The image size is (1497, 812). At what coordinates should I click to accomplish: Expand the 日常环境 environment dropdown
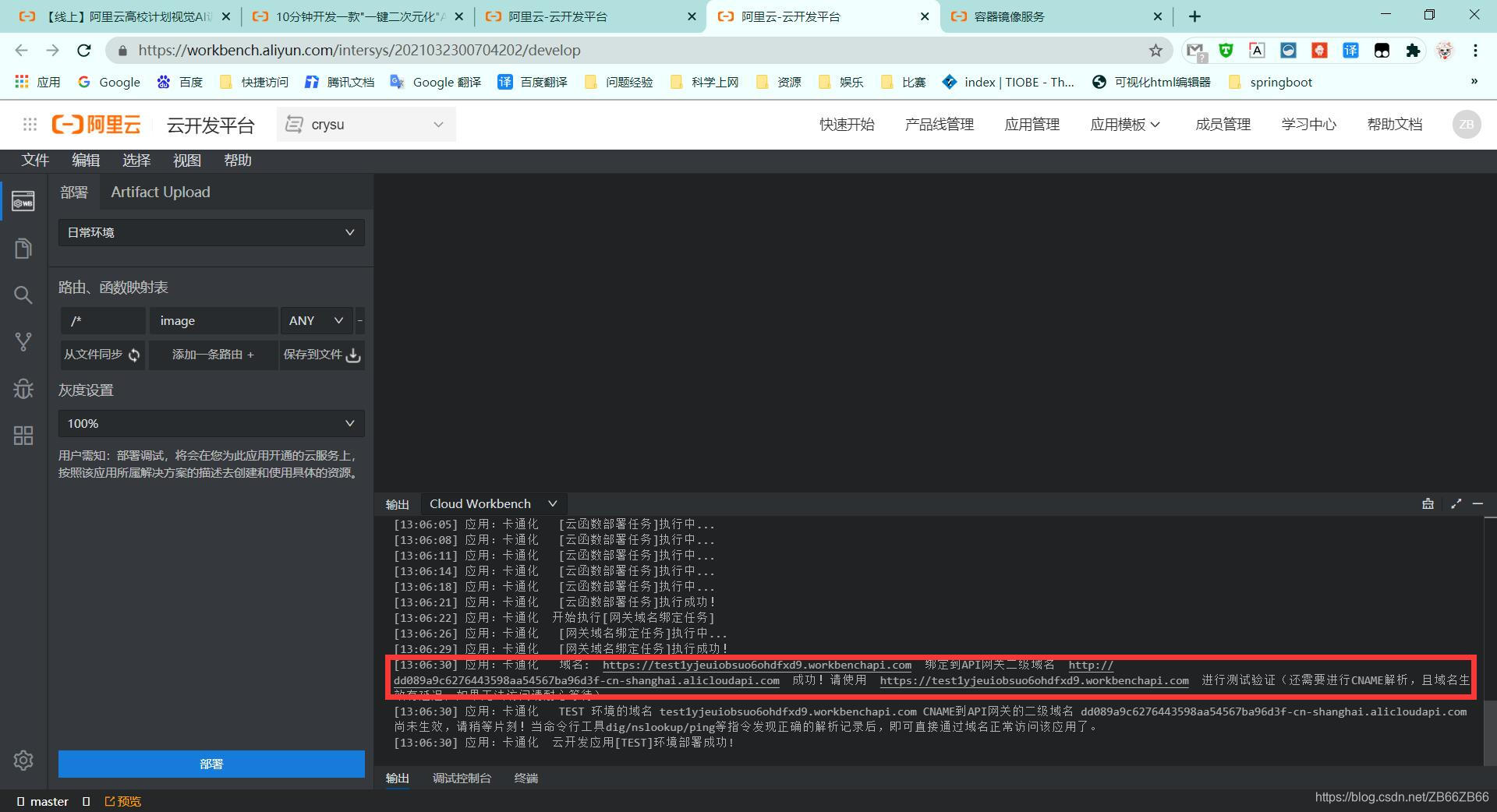pos(211,232)
